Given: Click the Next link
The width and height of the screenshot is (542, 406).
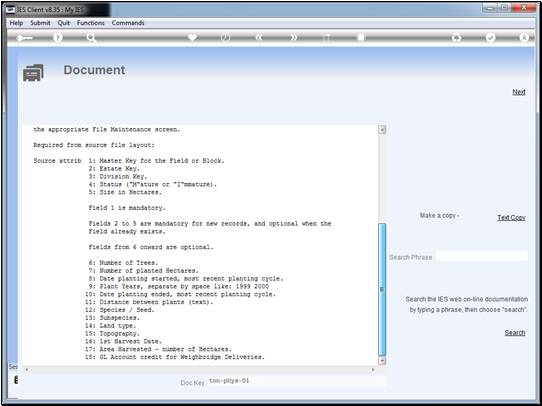Looking at the screenshot, I should (519, 92).
